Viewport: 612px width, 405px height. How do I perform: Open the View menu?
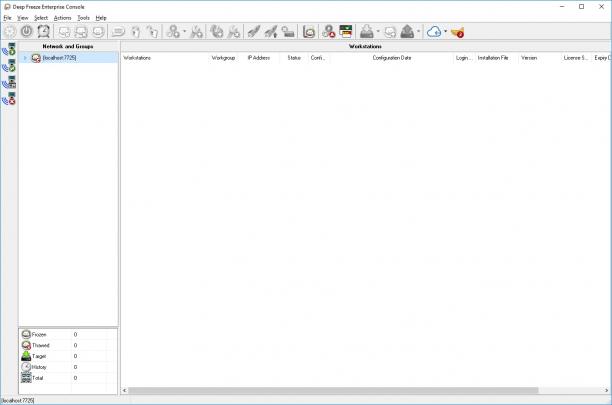(23, 18)
